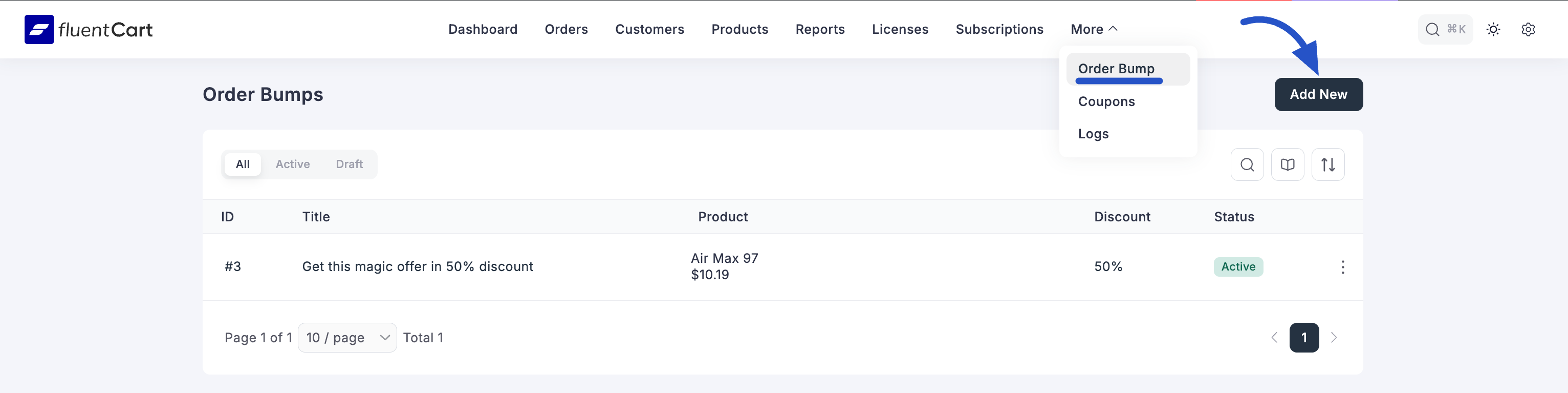Click the fluentCart logo icon

pos(39,29)
